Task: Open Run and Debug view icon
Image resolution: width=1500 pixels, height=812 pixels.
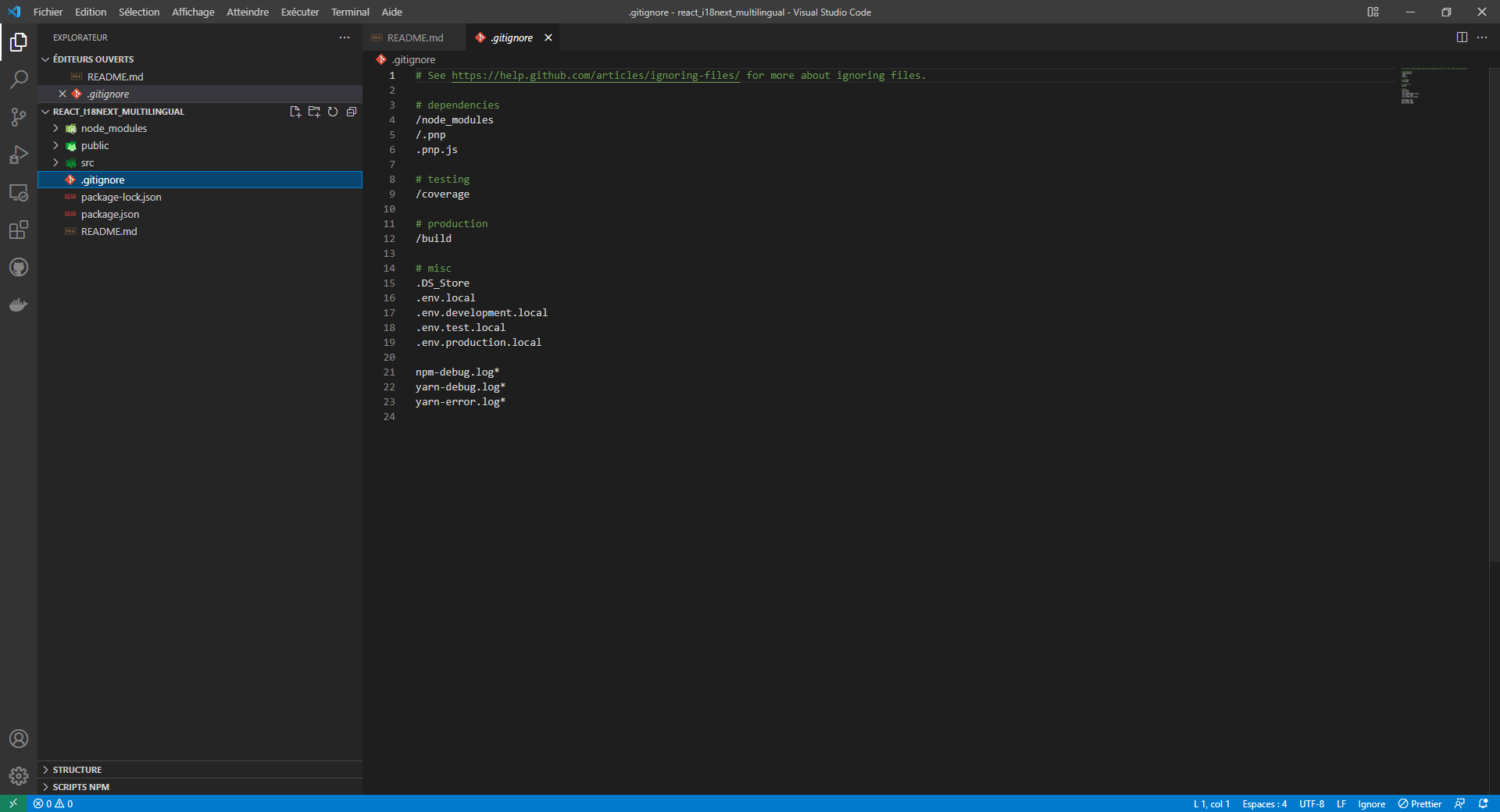Action: pos(19,155)
